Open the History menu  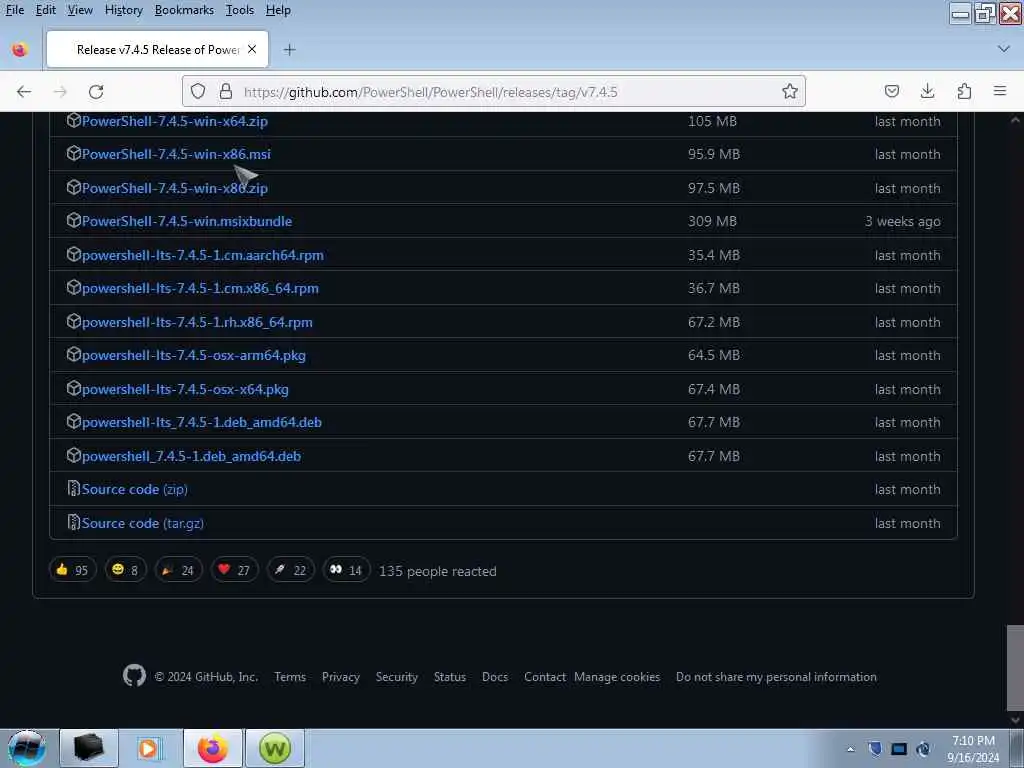123,10
